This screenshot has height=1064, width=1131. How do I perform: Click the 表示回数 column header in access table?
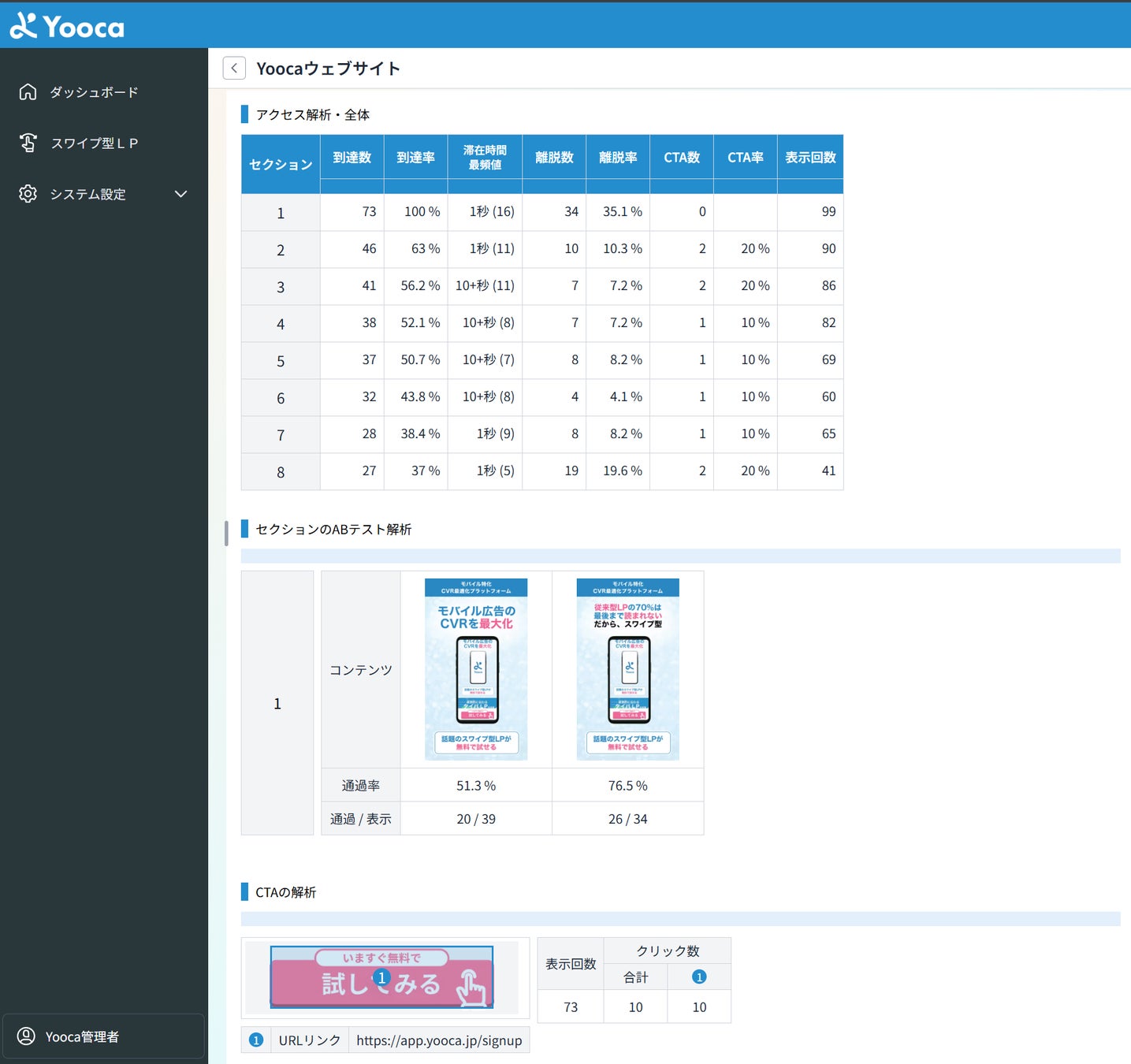pyautogui.click(x=810, y=157)
